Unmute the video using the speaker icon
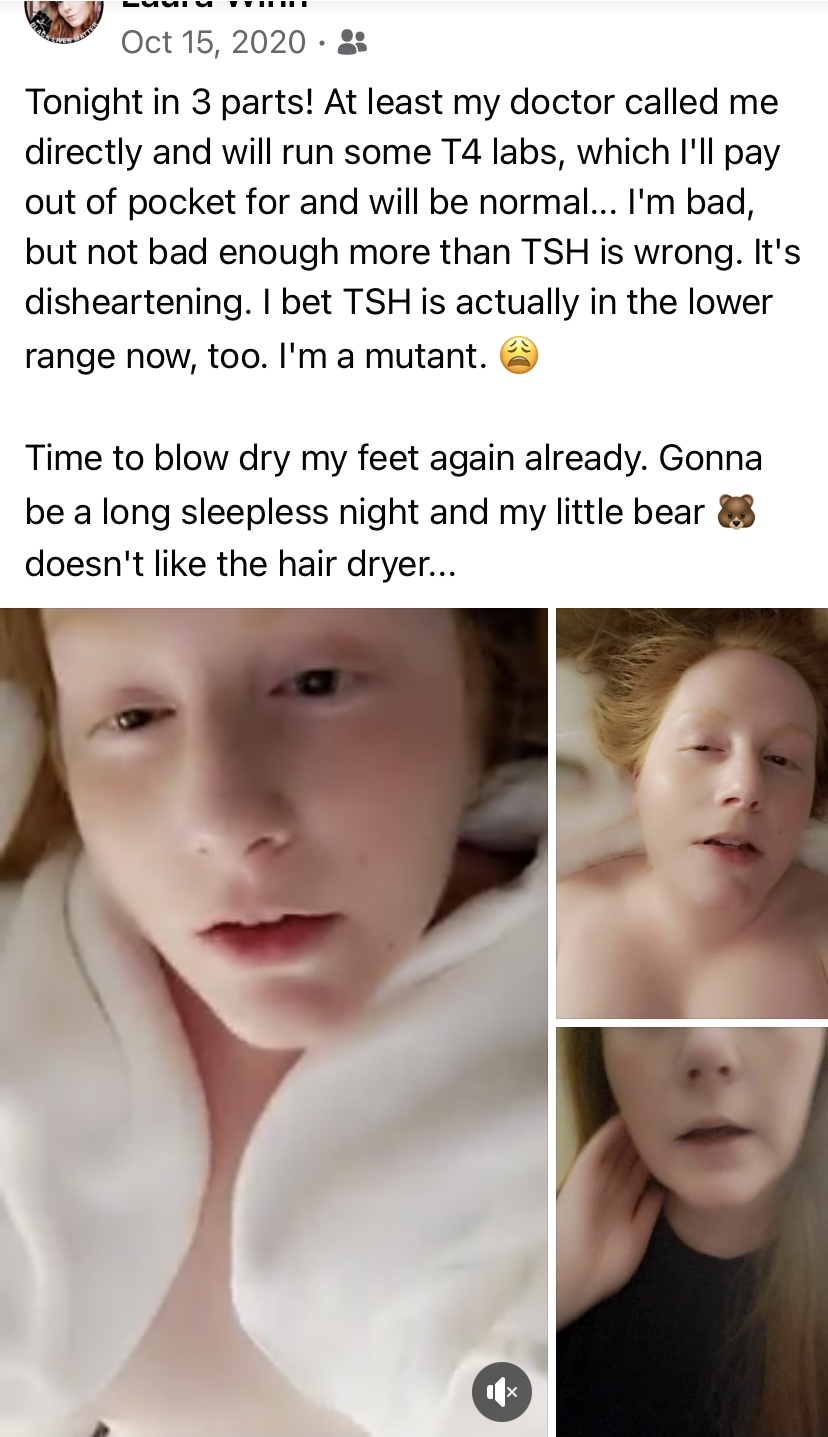This screenshot has width=828, height=1437. click(502, 1391)
